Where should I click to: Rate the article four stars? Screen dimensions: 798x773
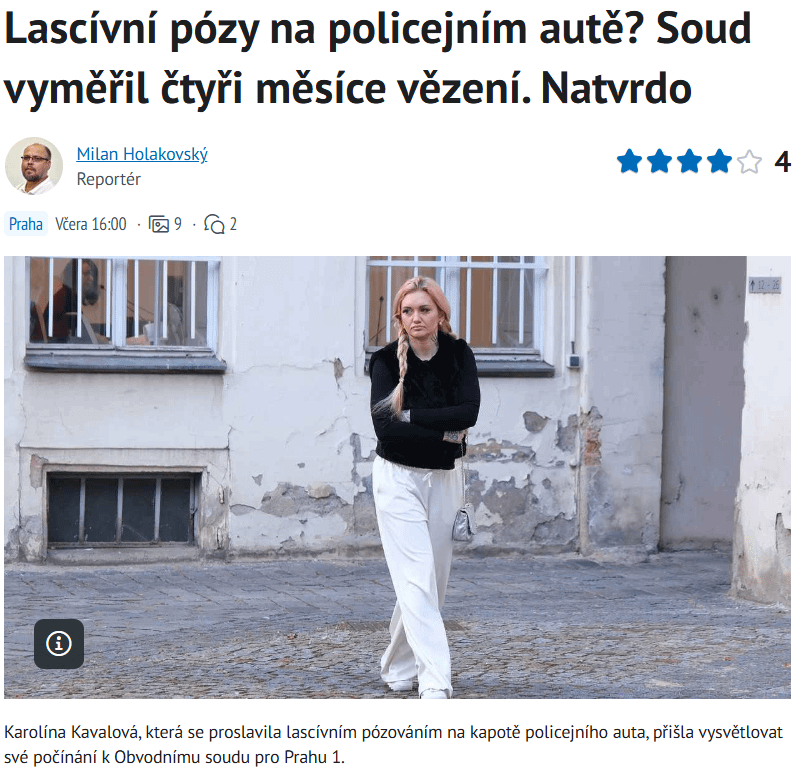tap(720, 161)
